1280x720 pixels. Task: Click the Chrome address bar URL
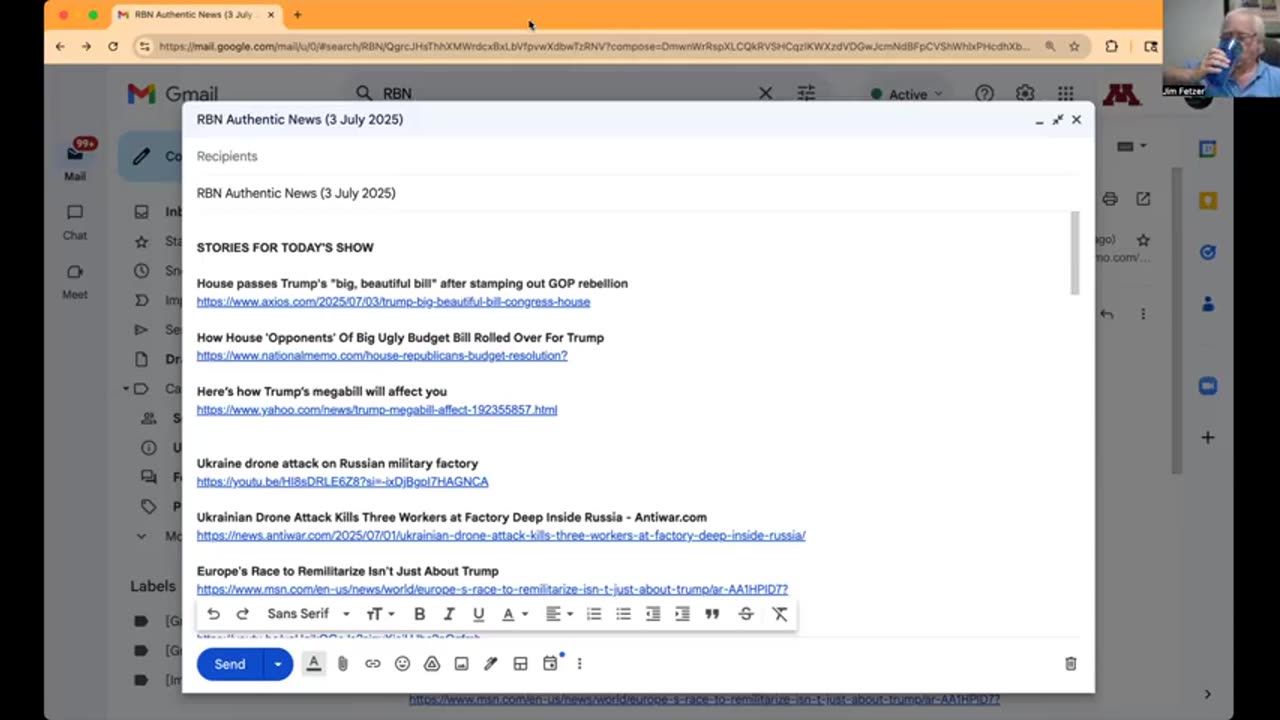point(594,46)
